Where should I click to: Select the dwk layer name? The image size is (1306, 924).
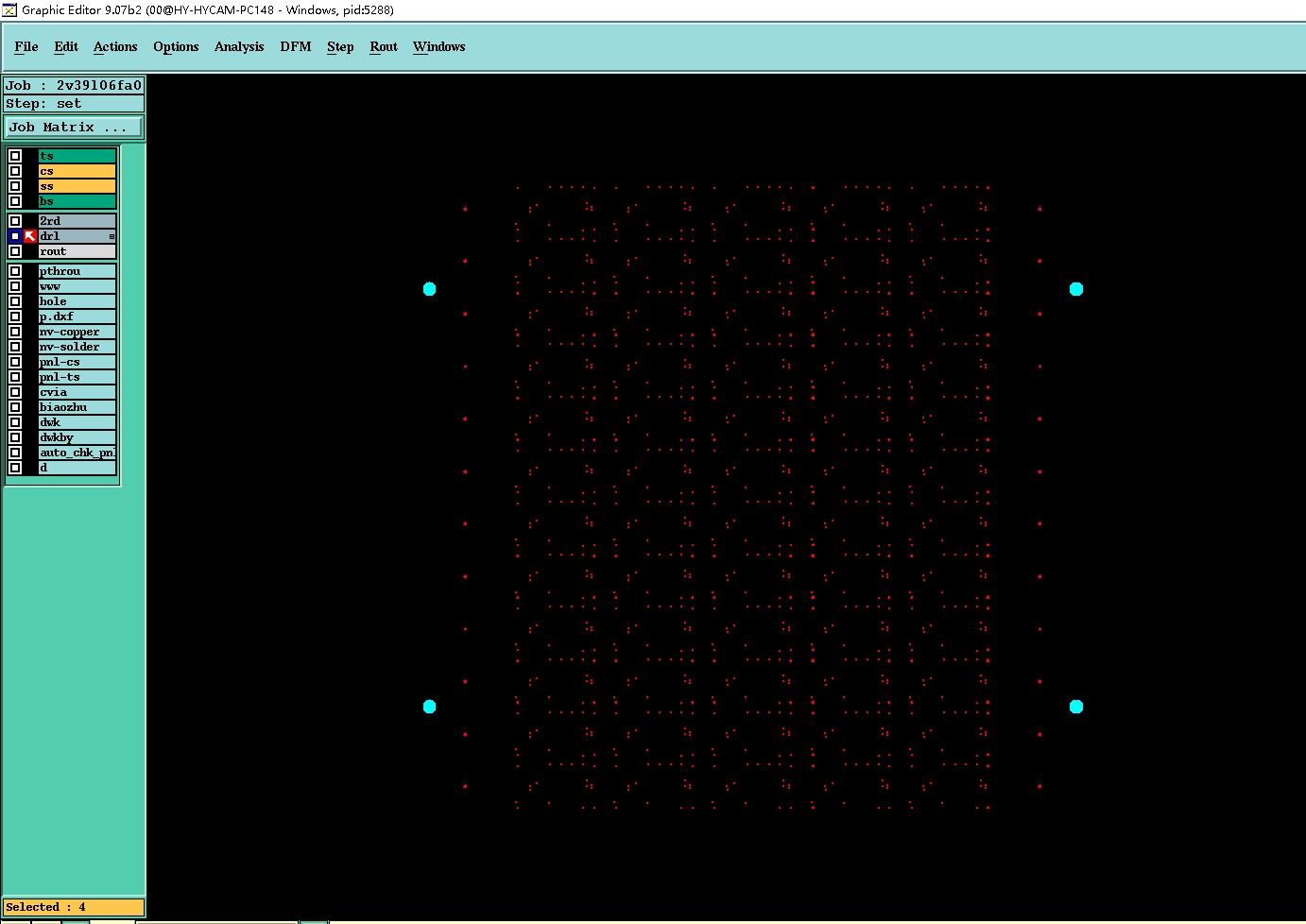[x=77, y=422]
